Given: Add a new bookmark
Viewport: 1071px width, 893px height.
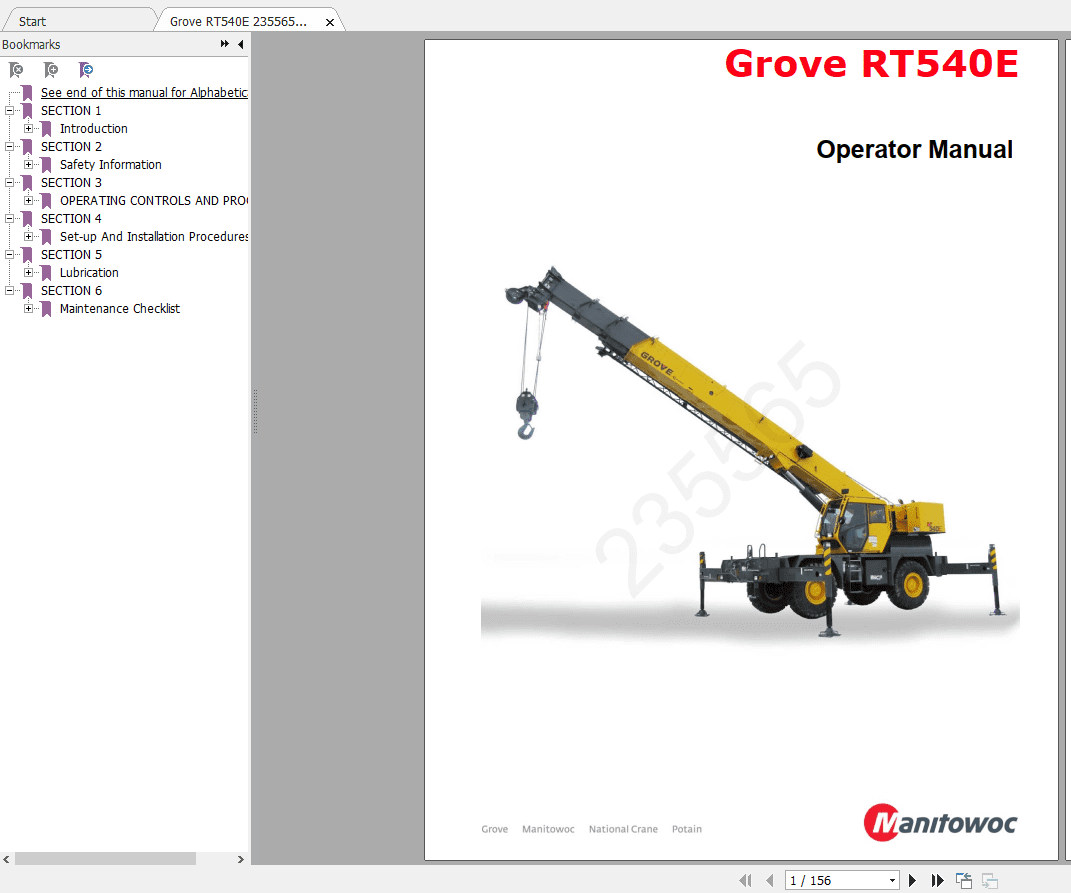Looking at the screenshot, I should [50, 70].
